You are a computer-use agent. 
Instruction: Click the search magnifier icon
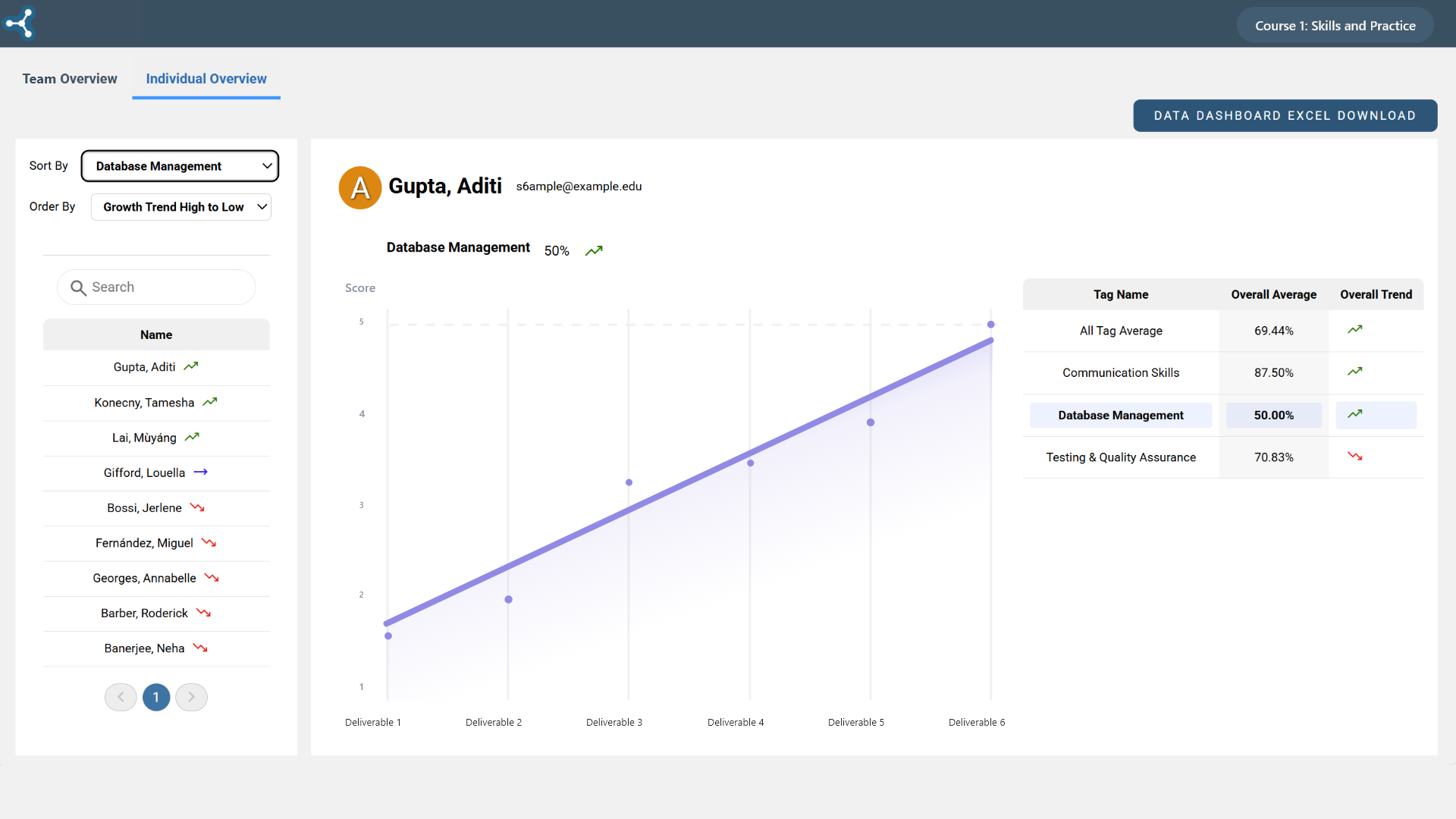78,288
